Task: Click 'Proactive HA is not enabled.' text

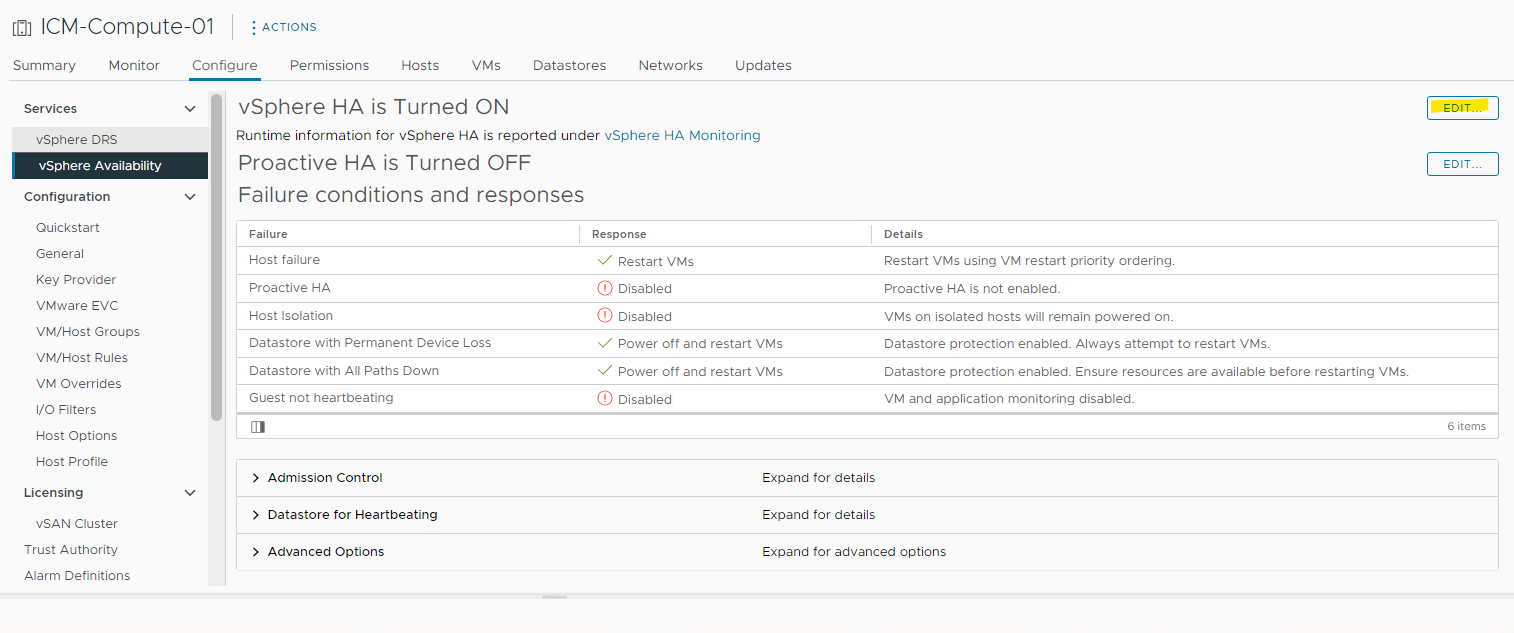Action: [x=972, y=289]
